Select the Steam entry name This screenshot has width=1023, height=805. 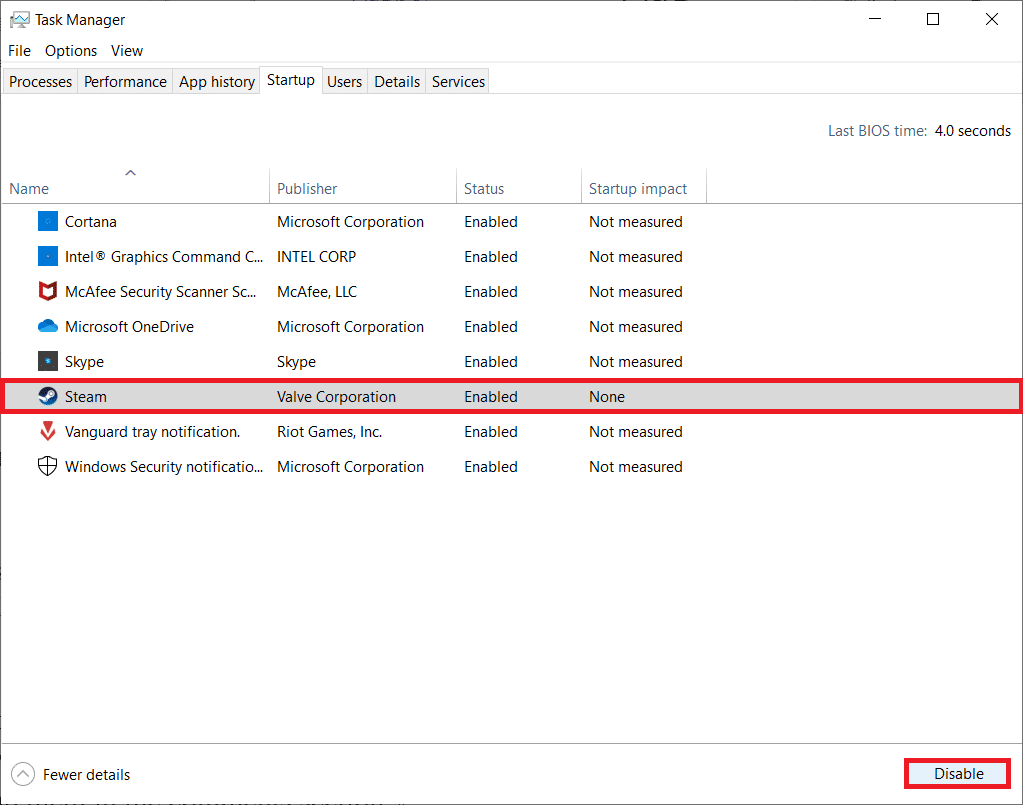coord(85,397)
